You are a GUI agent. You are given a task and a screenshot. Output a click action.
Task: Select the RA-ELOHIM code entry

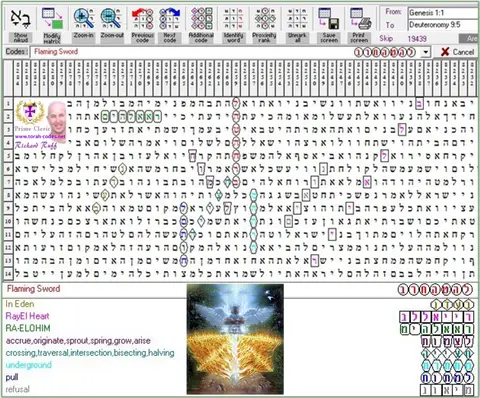(28, 328)
